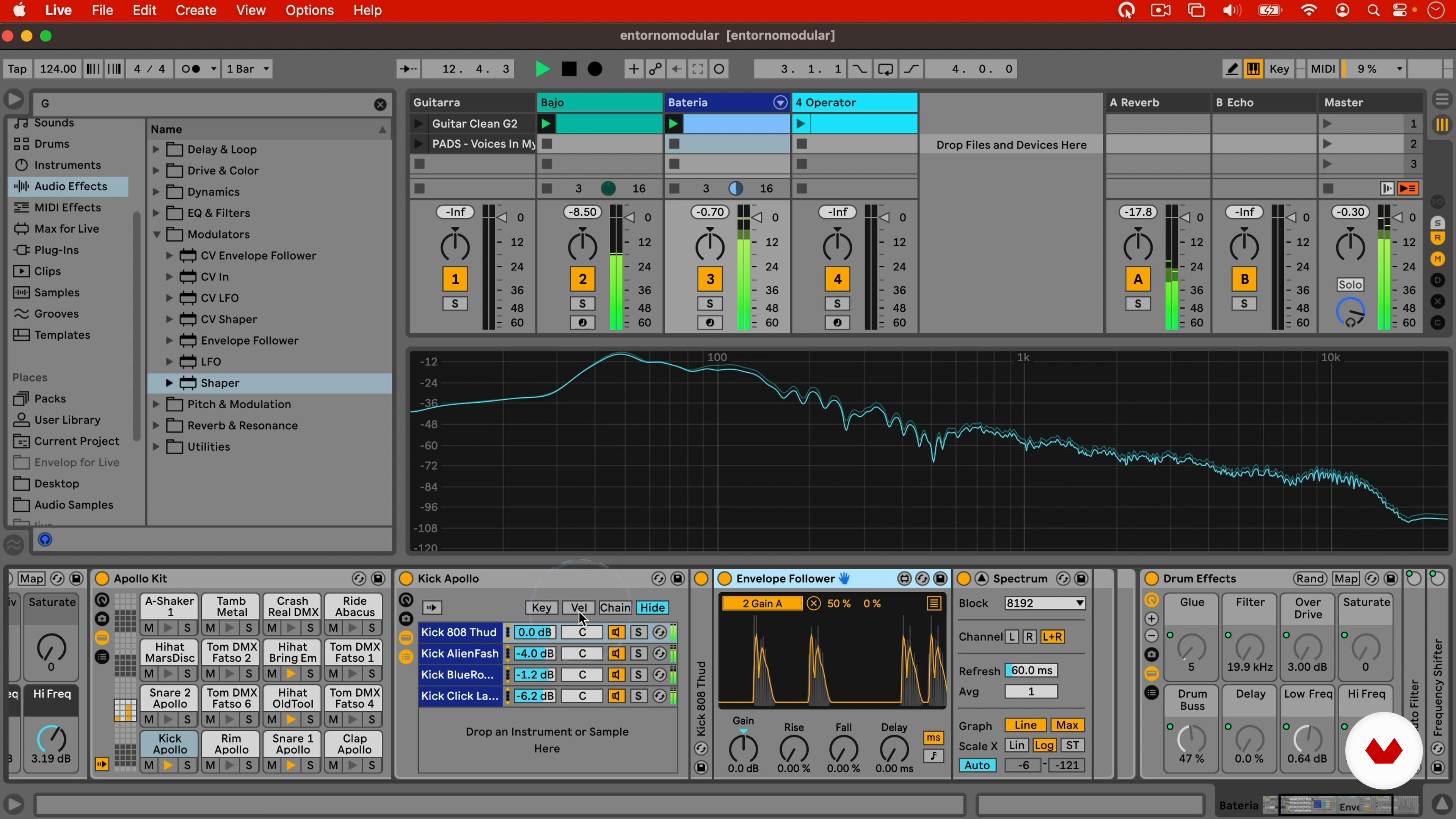Click Tap tempo button

(17, 69)
